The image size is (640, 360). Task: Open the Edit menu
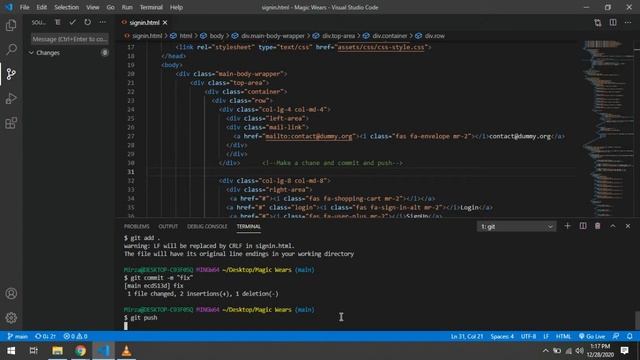click(42, 7)
